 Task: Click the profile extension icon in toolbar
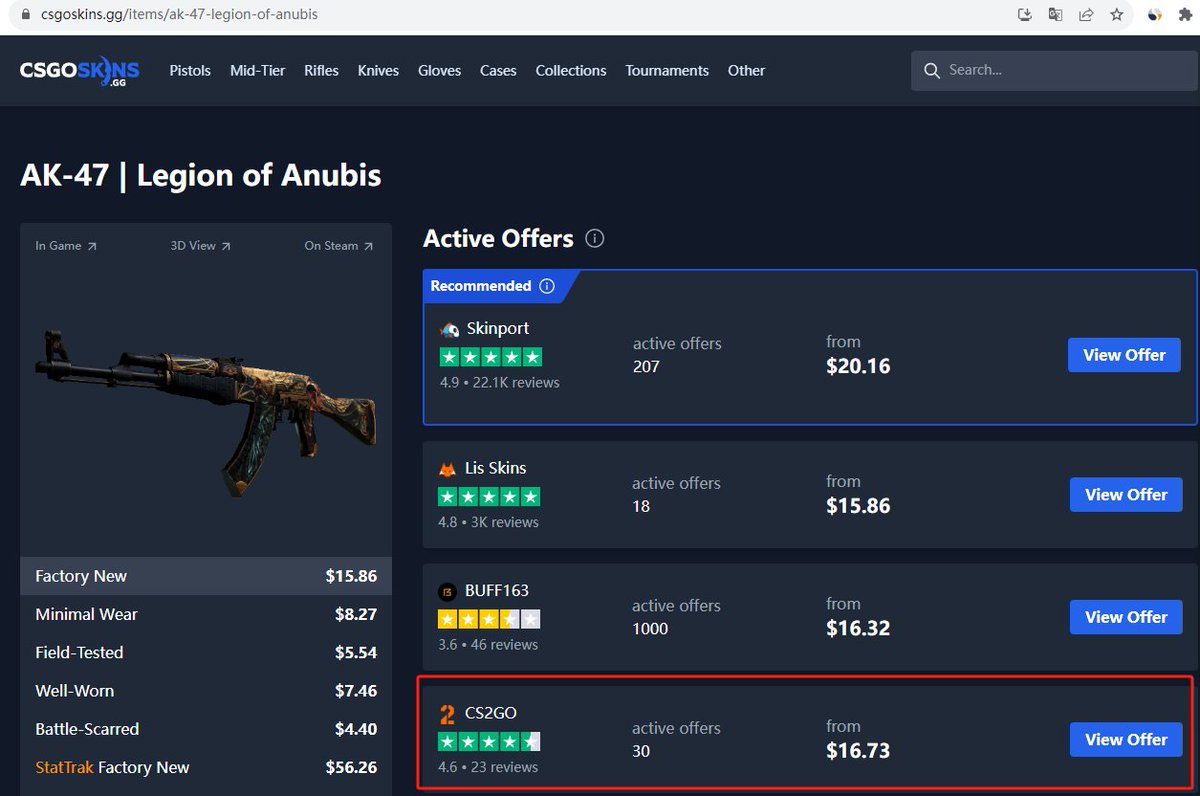click(x=1155, y=15)
